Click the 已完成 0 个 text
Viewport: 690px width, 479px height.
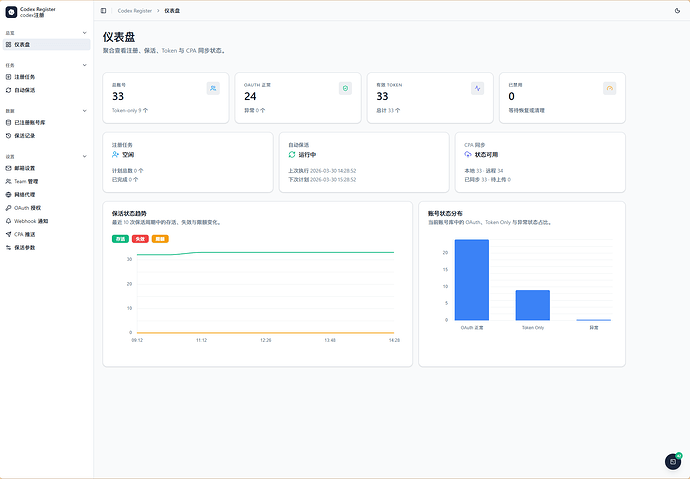125,179
